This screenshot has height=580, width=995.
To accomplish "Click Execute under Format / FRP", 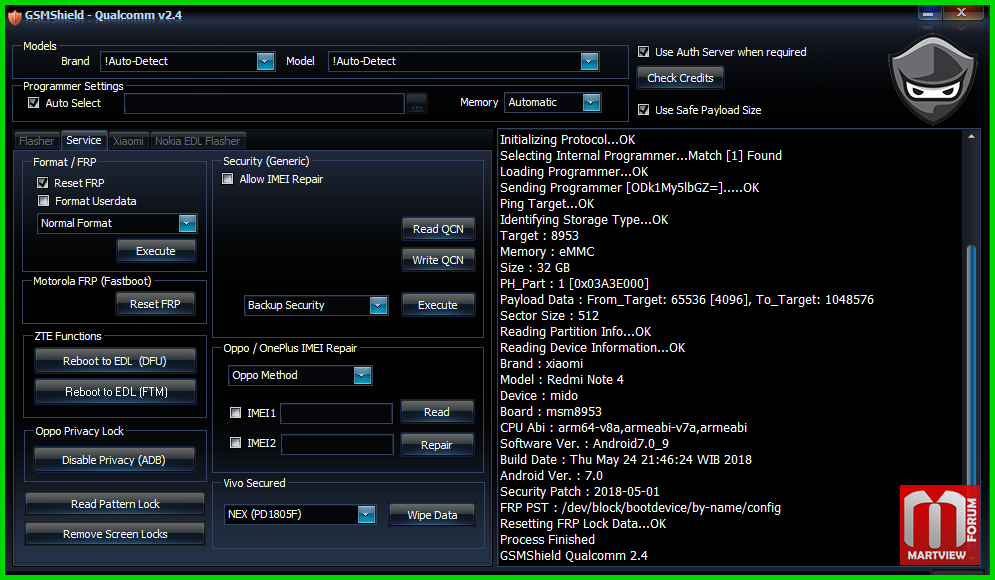I will pyautogui.click(x=156, y=251).
